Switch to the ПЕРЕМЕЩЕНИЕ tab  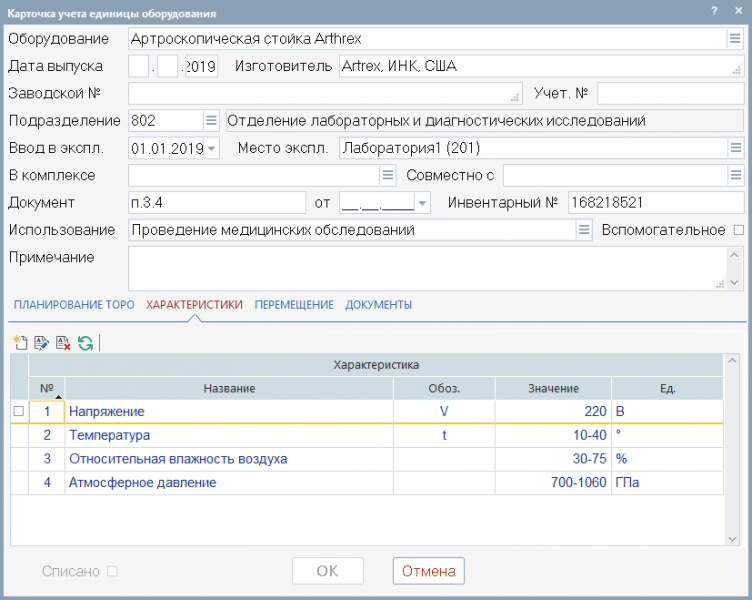pyautogui.click(x=294, y=305)
